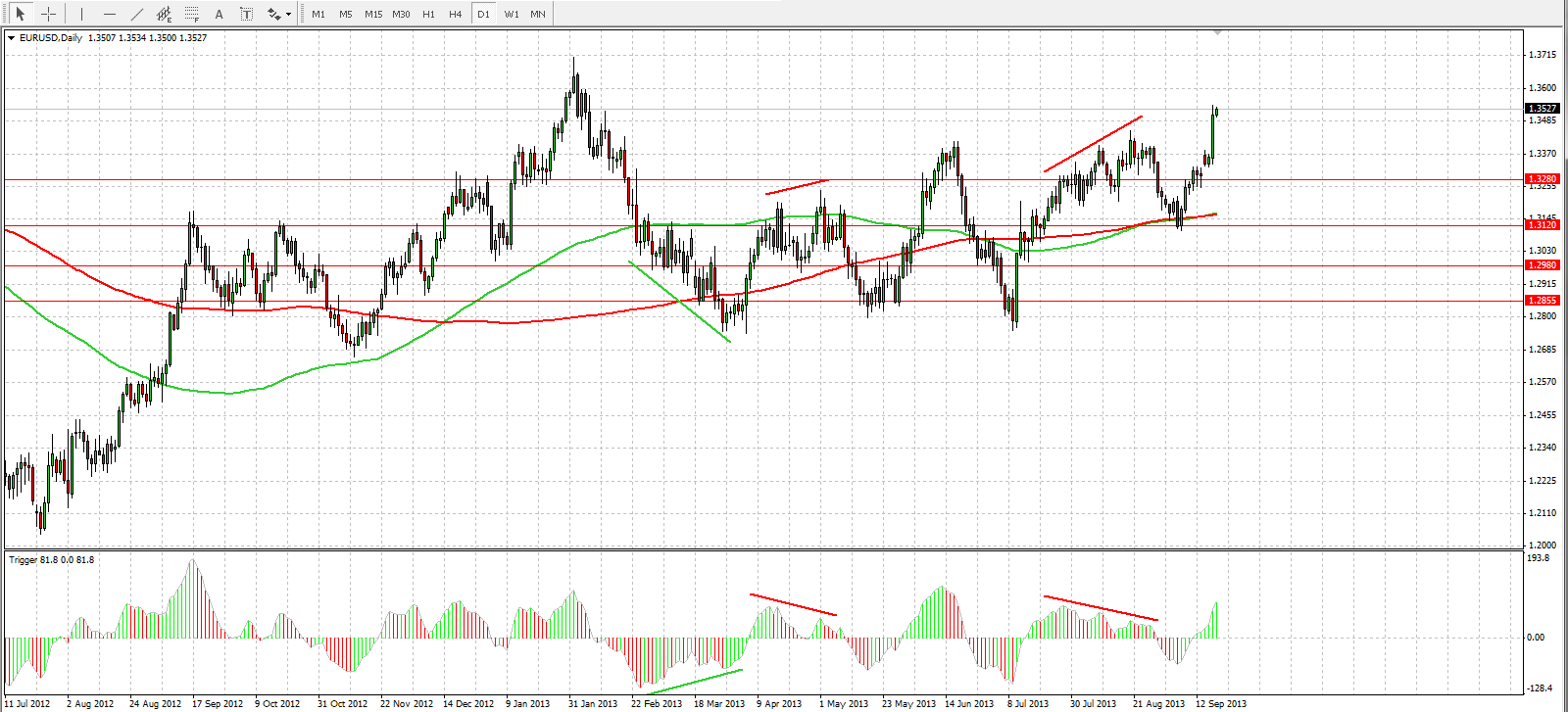This screenshot has height=712, width=1568.
Task: Select the arrow cursor tool
Action: [20, 14]
